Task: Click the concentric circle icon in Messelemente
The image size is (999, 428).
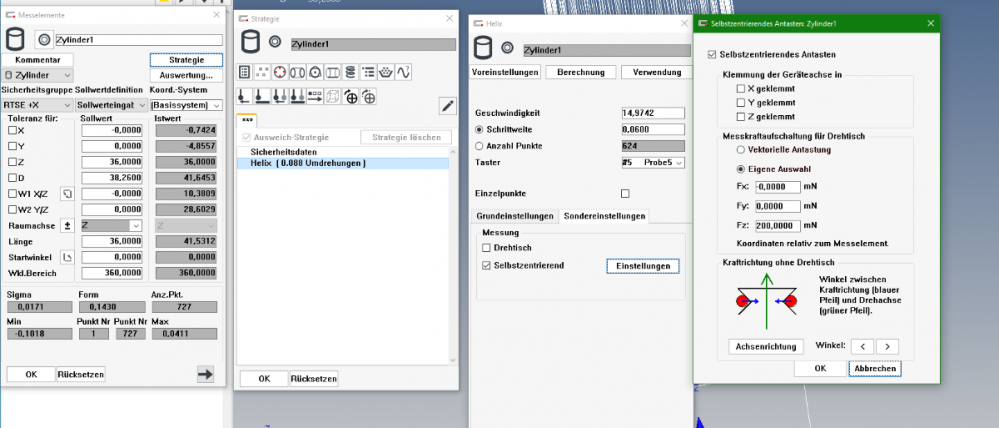Action: point(44,39)
